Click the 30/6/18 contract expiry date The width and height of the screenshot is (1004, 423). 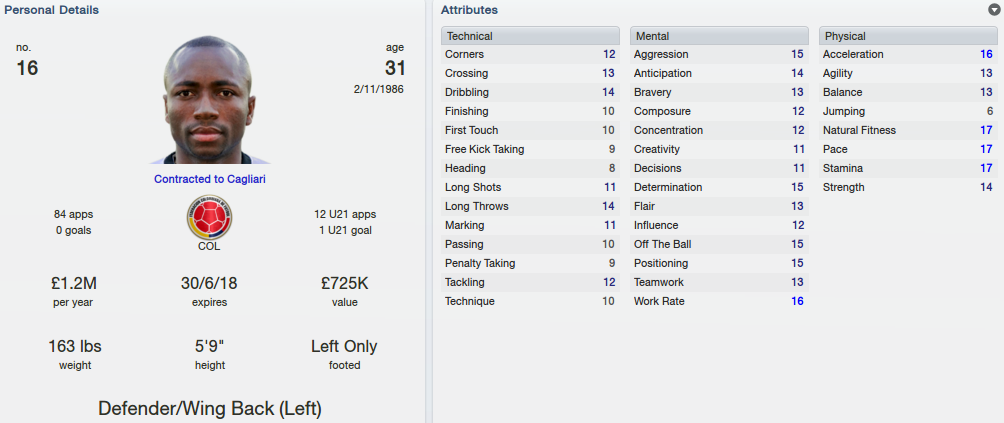209,283
